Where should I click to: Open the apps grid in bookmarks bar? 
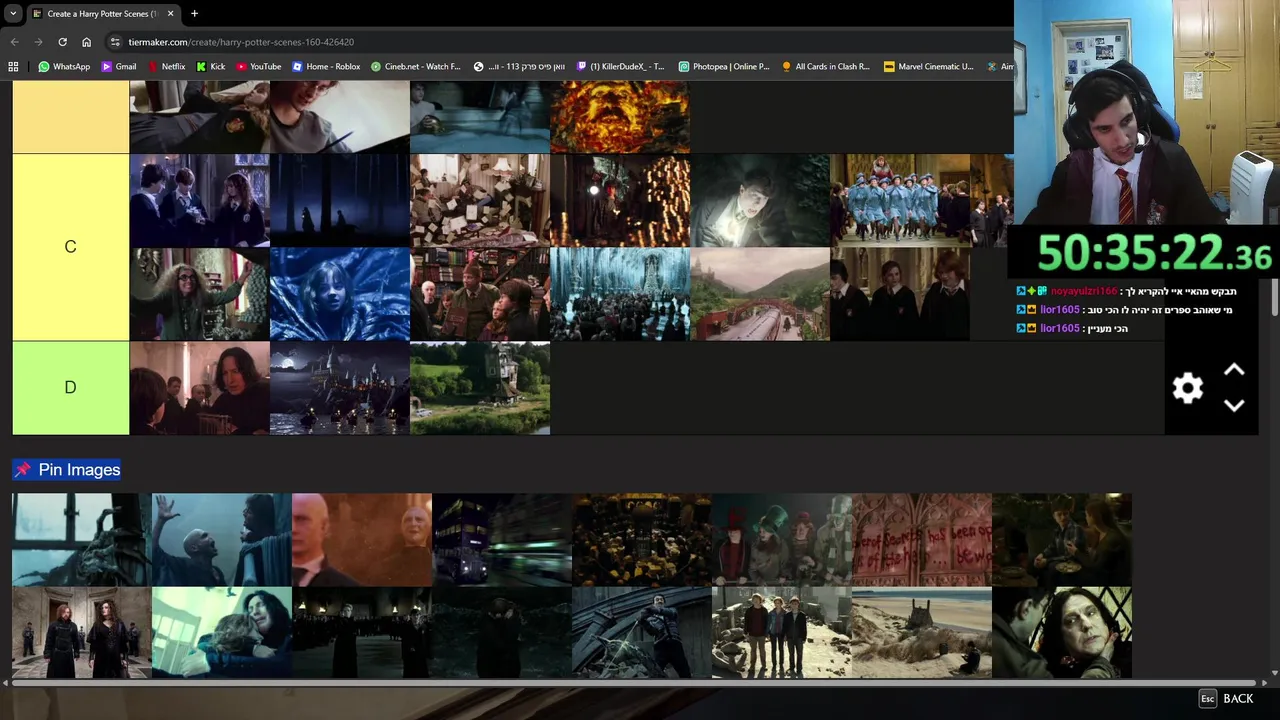tap(13, 67)
